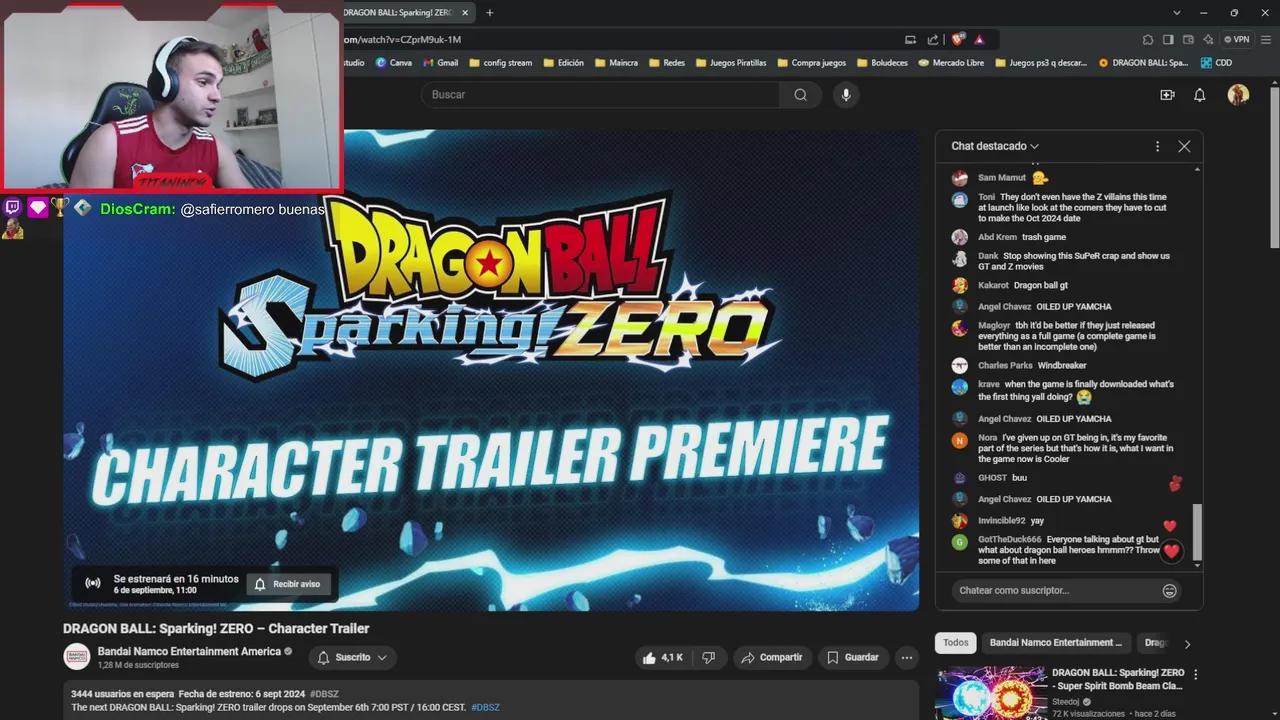Screen dimensions: 1280x720
Task: Open YouTube notifications bell
Action: pos(1200,95)
